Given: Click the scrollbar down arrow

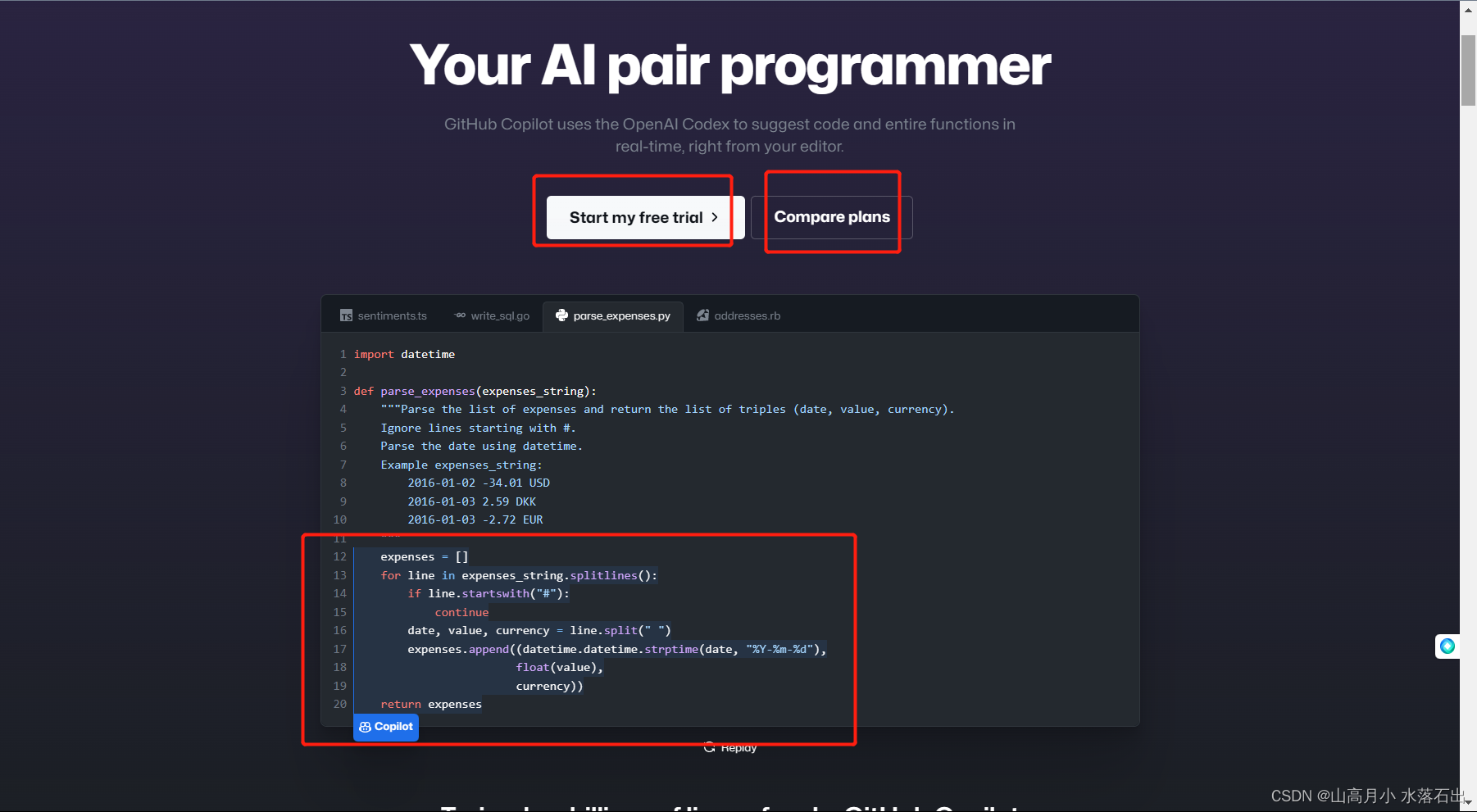Looking at the screenshot, I should tap(1468, 804).
